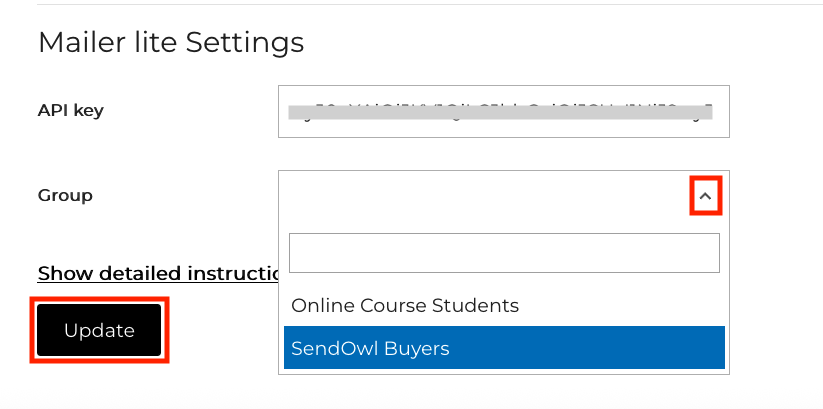Save settings with the black Update button
Viewport: 823px width, 409px height.
pyautogui.click(x=99, y=330)
